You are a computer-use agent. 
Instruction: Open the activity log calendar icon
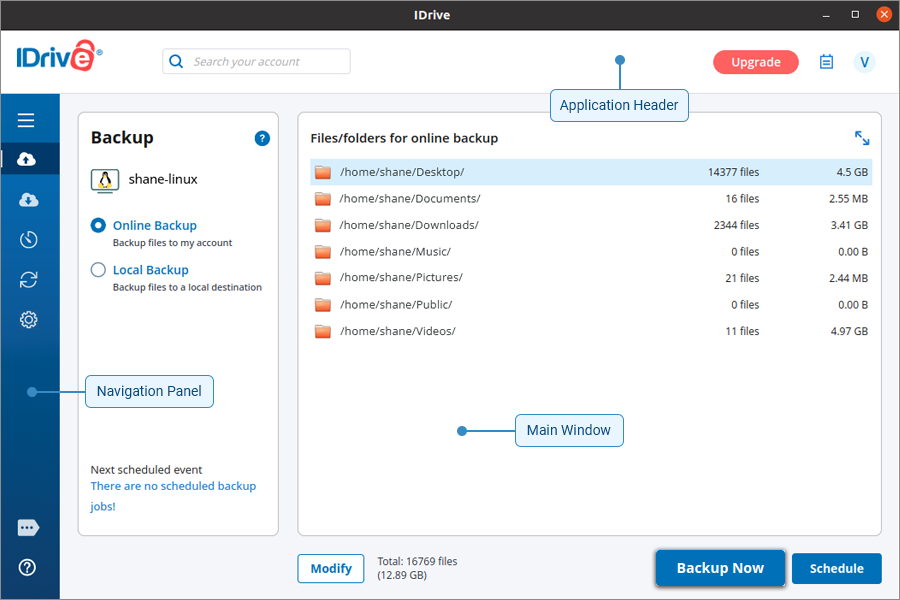[826, 62]
